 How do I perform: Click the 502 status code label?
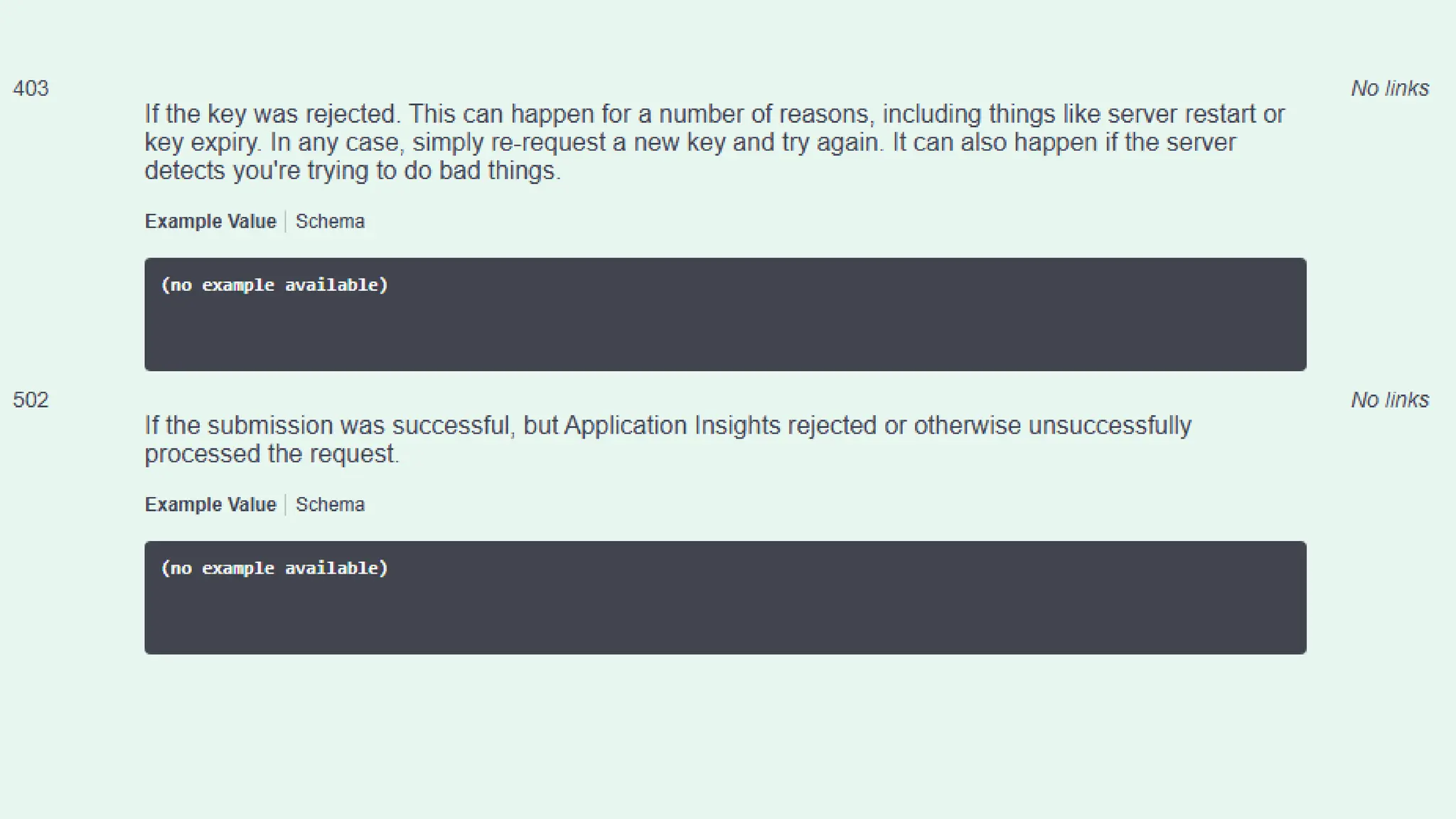click(31, 400)
